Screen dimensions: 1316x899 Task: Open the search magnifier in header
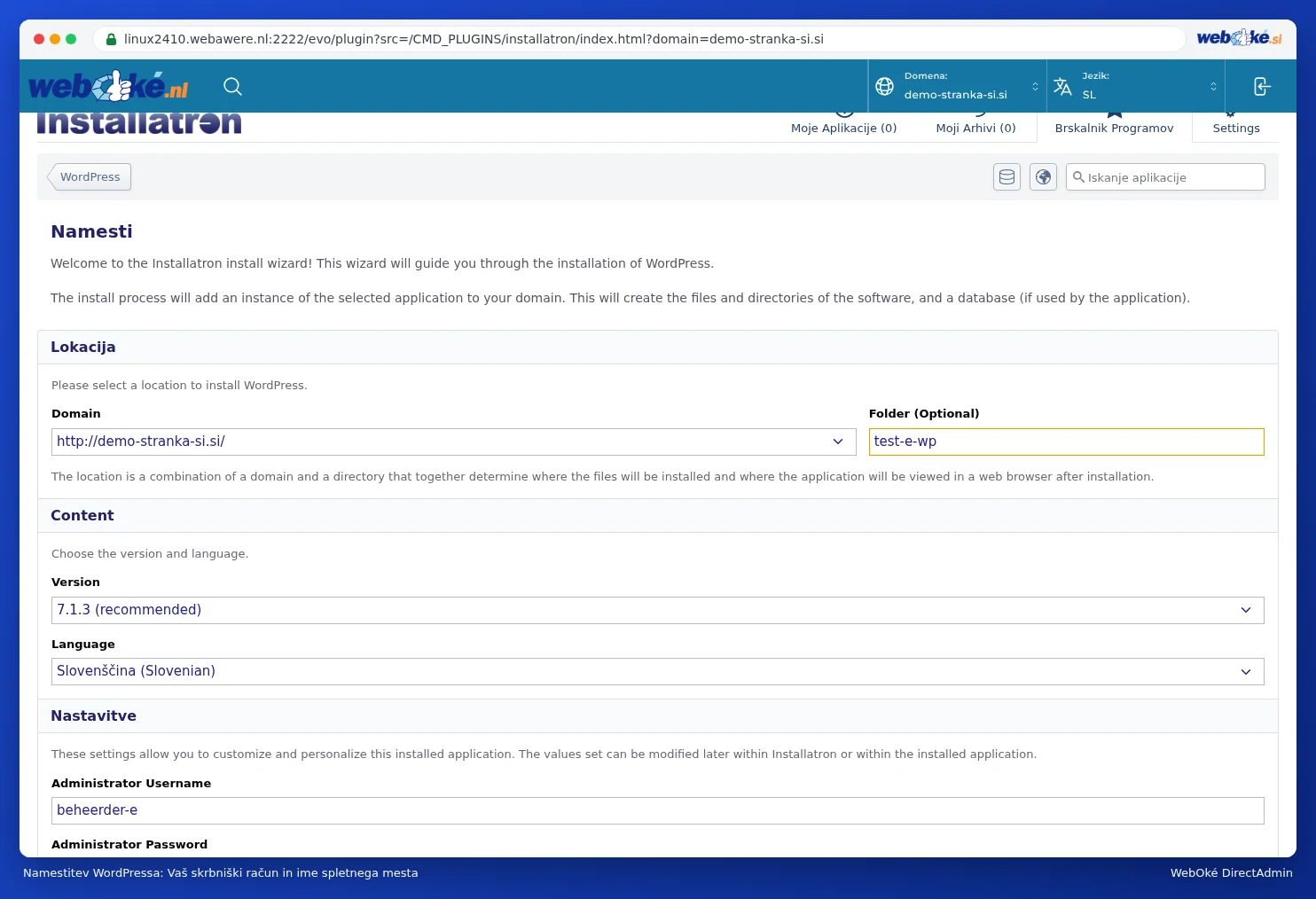(x=232, y=86)
